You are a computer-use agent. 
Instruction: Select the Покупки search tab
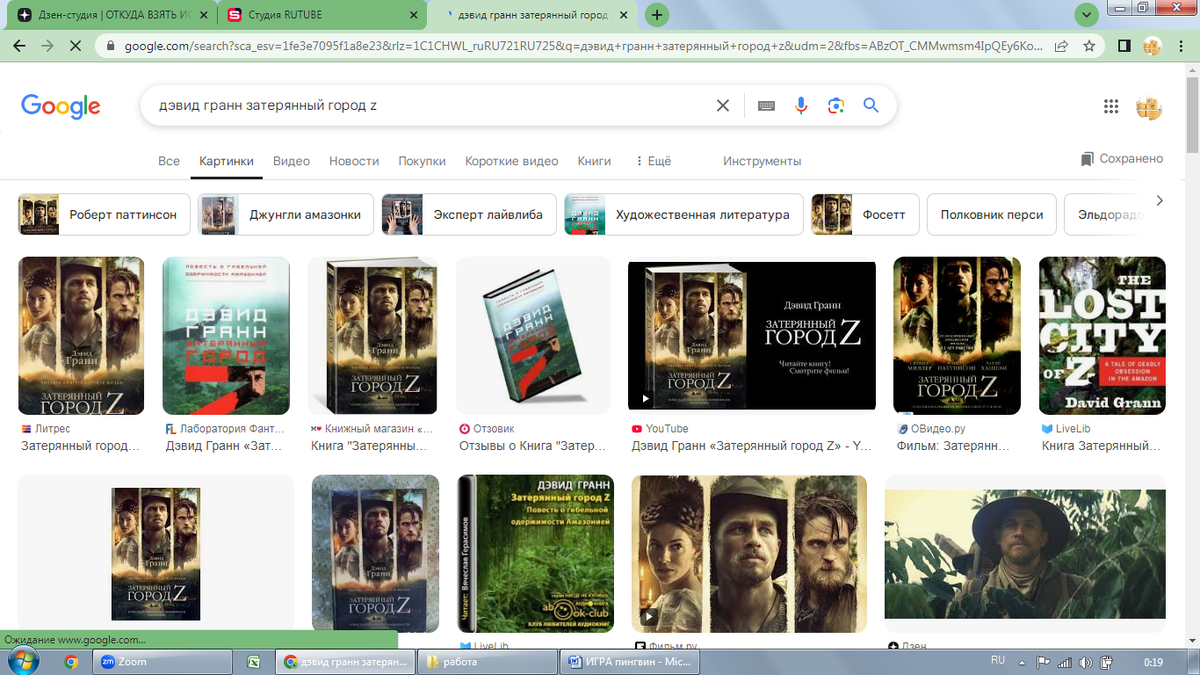click(x=422, y=161)
